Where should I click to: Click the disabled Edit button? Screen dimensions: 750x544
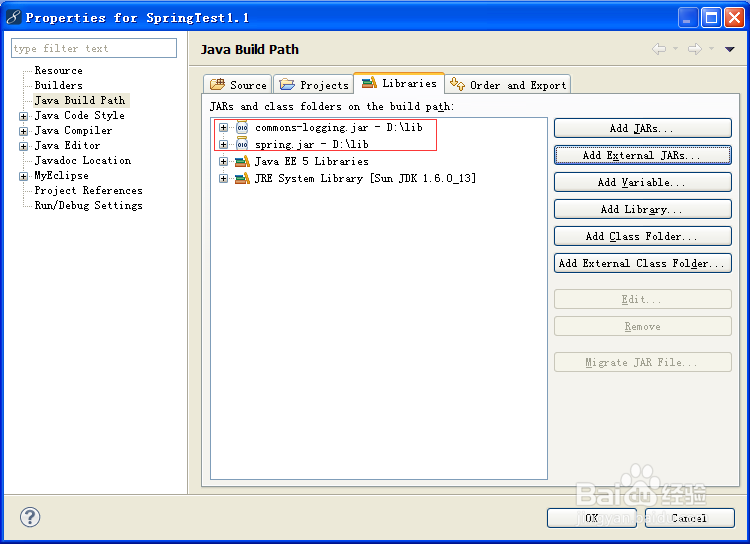pyautogui.click(x=642, y=300)
